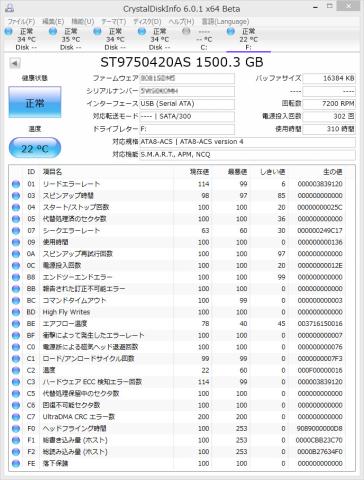Click the status icon for ID C6 row
The image size is (364, 480).
click(16, 405)
